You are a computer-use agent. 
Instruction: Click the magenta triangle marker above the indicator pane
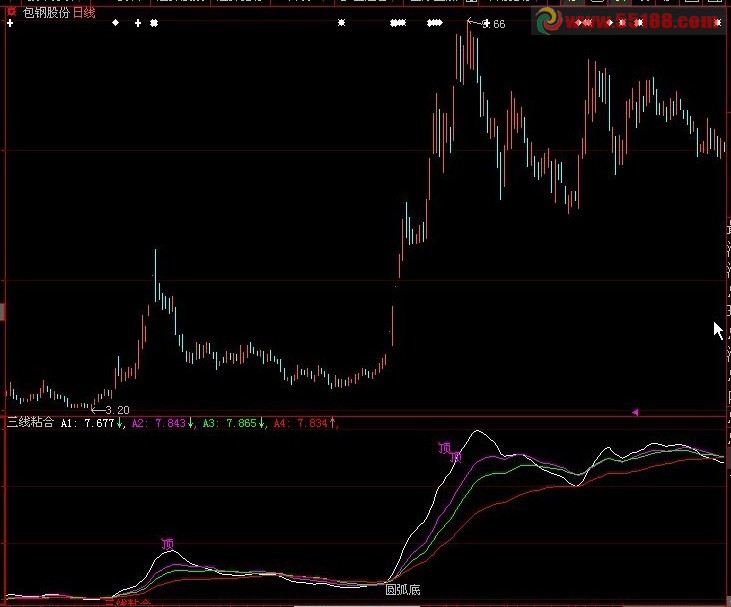point(635,412)
